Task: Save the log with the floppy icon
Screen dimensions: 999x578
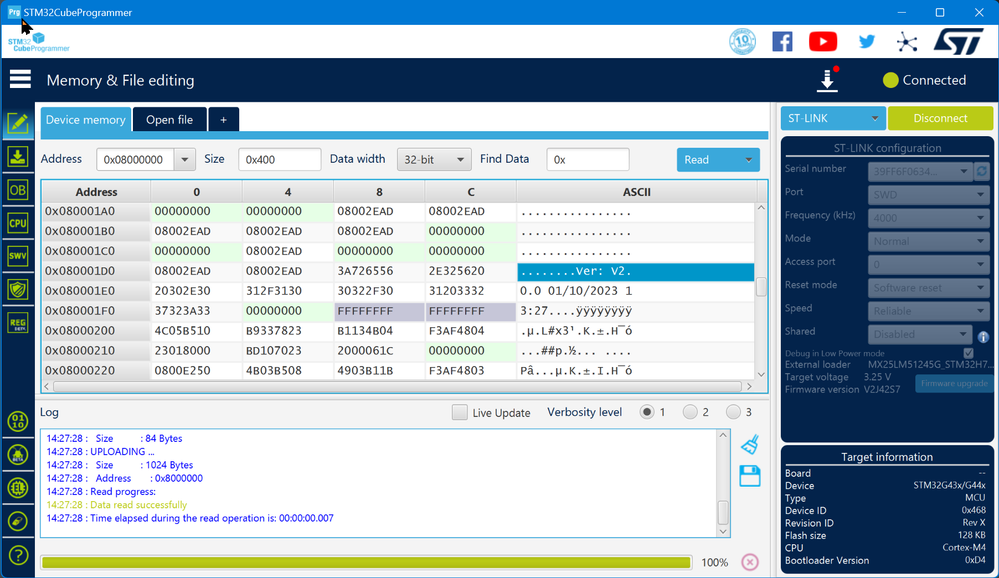Action: coord(750,476)
